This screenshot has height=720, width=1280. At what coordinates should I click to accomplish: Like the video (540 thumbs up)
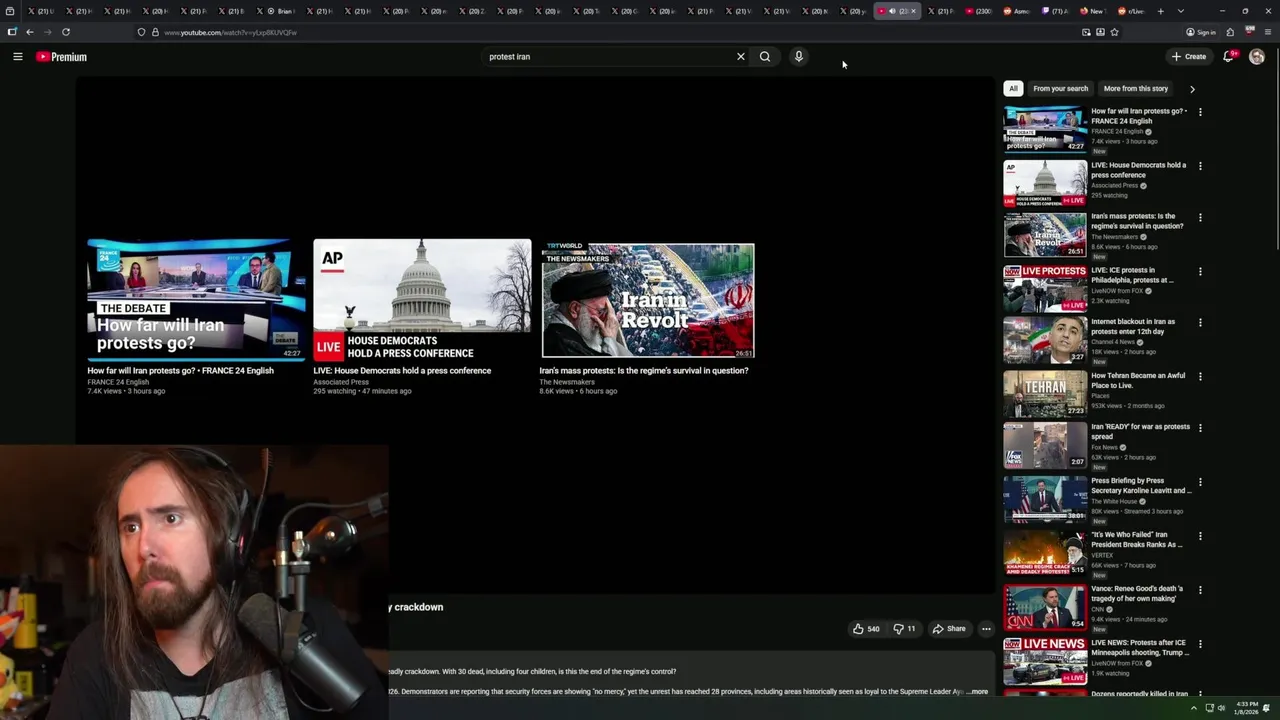coord(866,629)
